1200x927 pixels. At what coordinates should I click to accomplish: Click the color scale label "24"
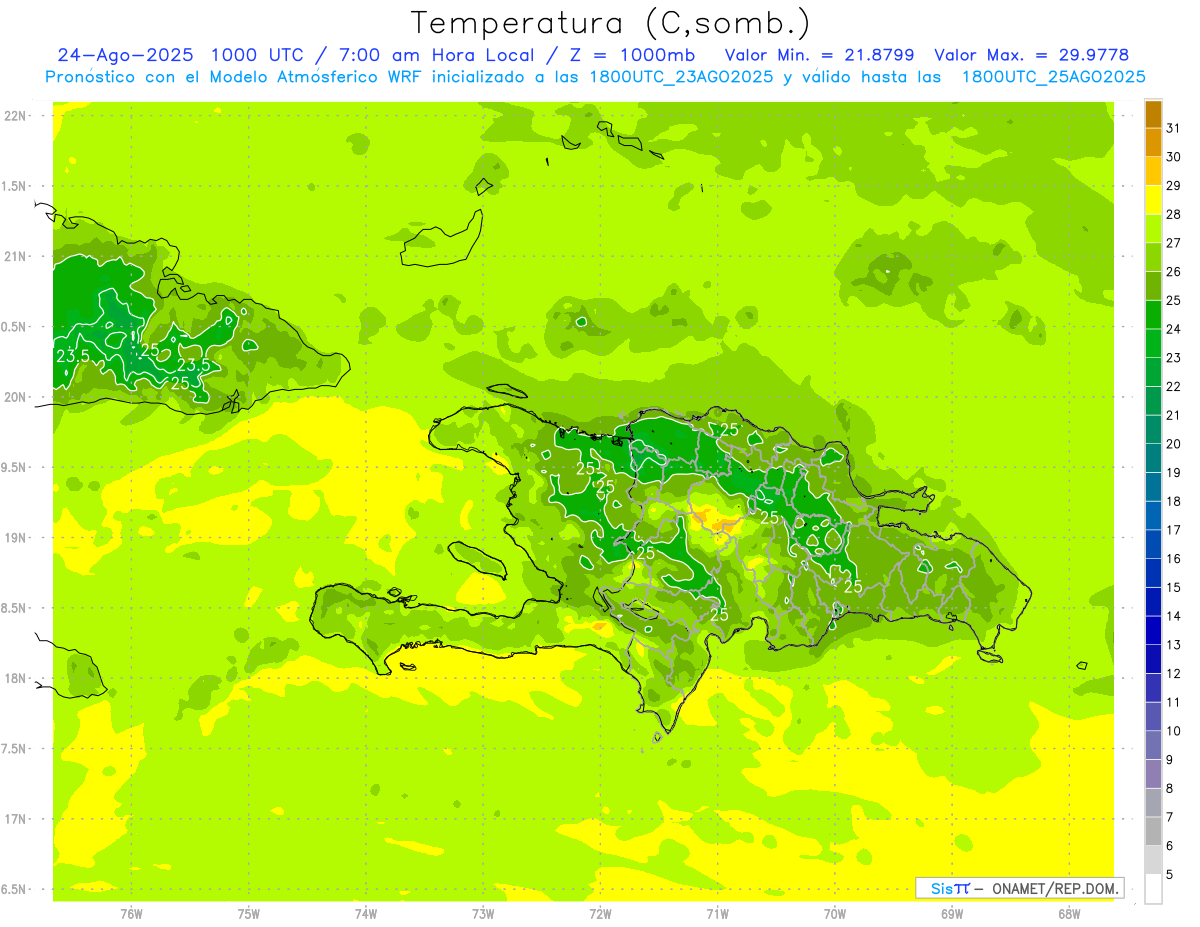(x=1174, y=329)
